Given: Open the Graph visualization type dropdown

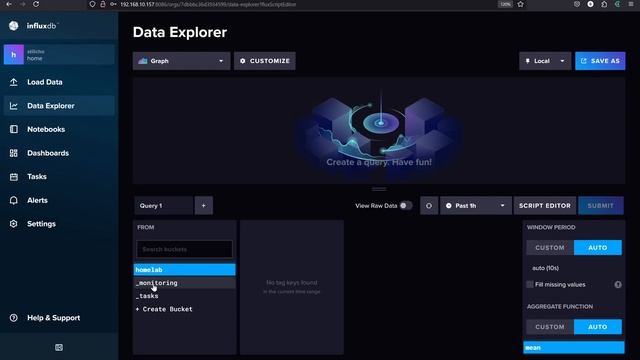Looking at the screenshot, I should point(181,61).
